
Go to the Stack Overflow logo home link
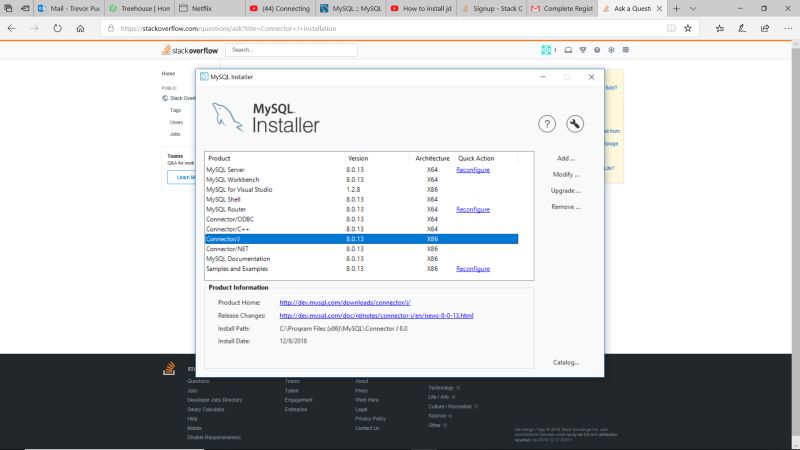pyautogui.click(x=190, y=50)
